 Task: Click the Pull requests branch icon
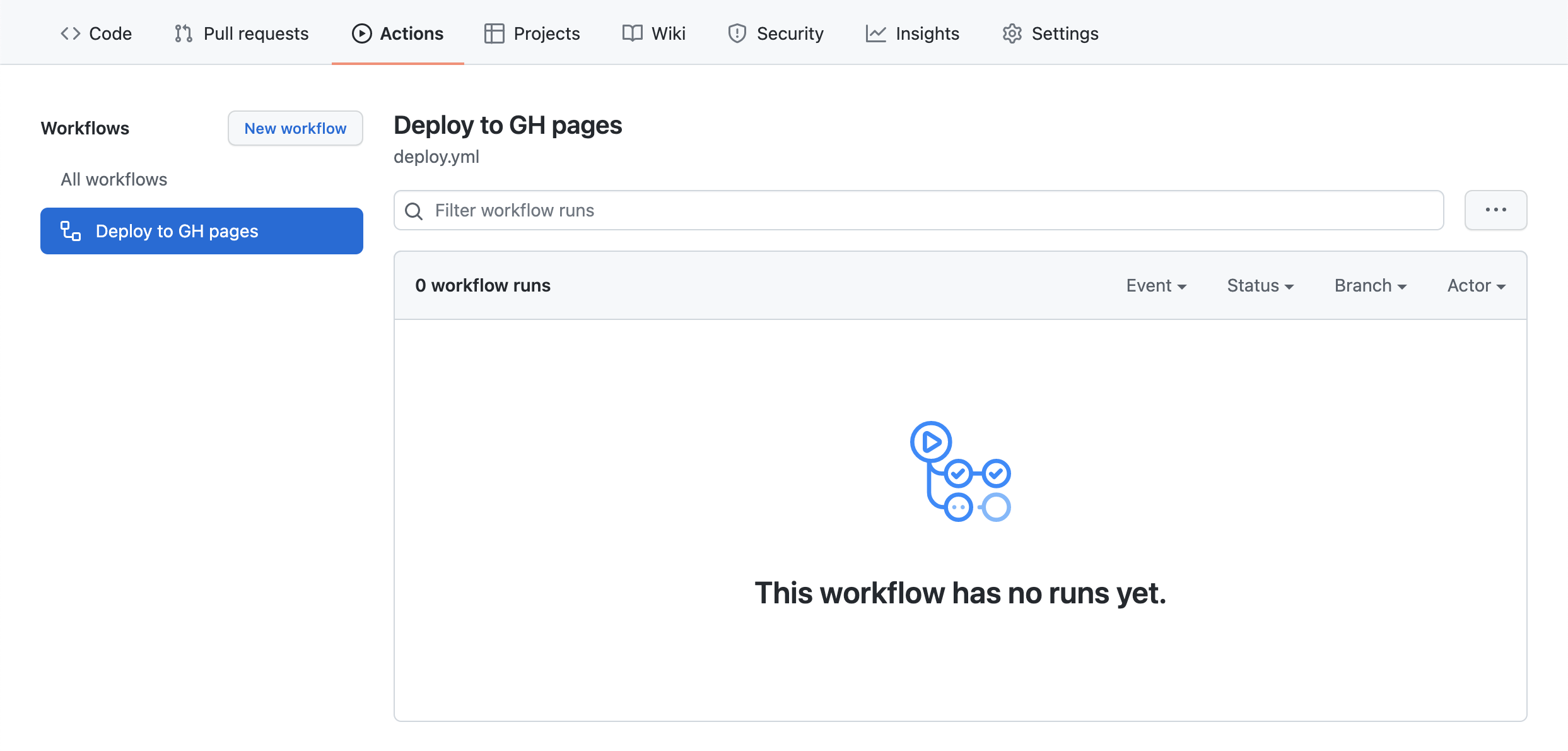click(x=183, y=33)
